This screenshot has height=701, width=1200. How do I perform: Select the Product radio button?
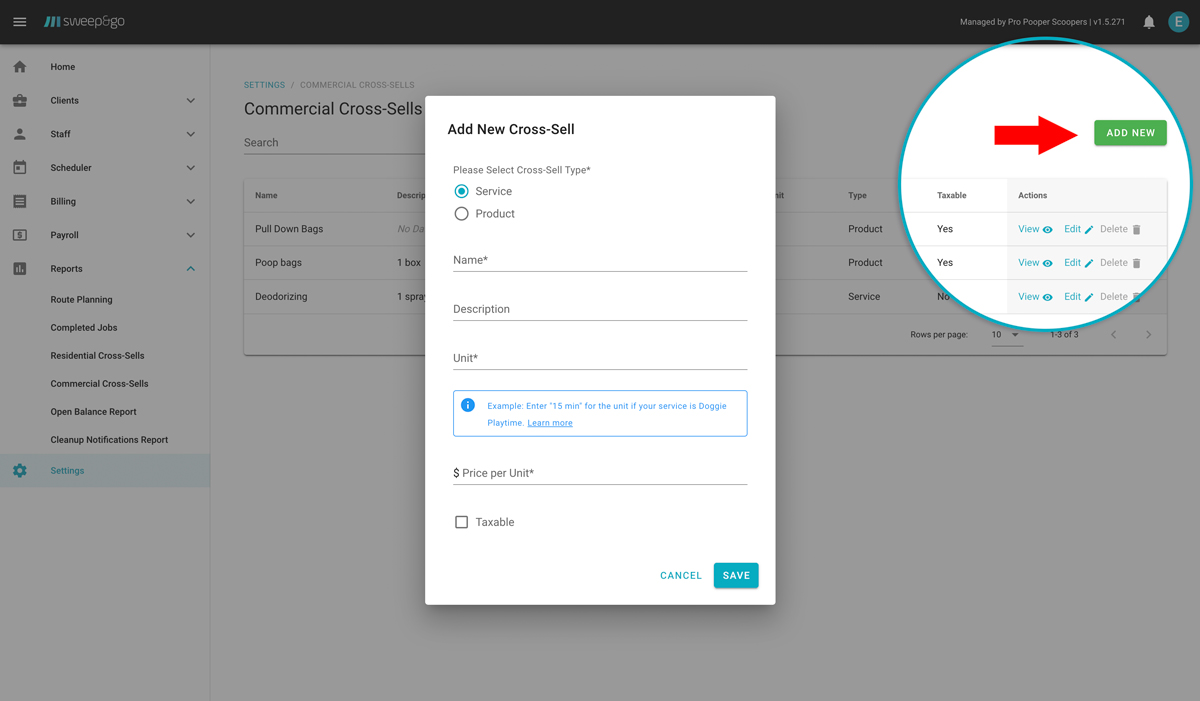point(461,214)
